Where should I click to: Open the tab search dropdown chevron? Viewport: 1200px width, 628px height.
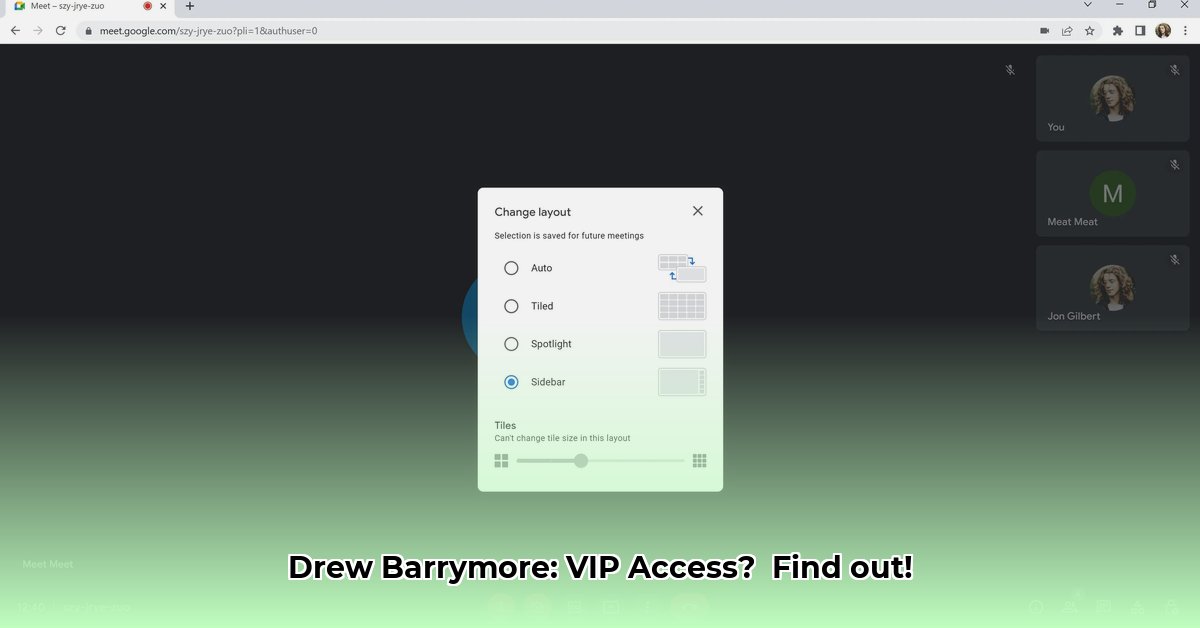click(1088, 5)
